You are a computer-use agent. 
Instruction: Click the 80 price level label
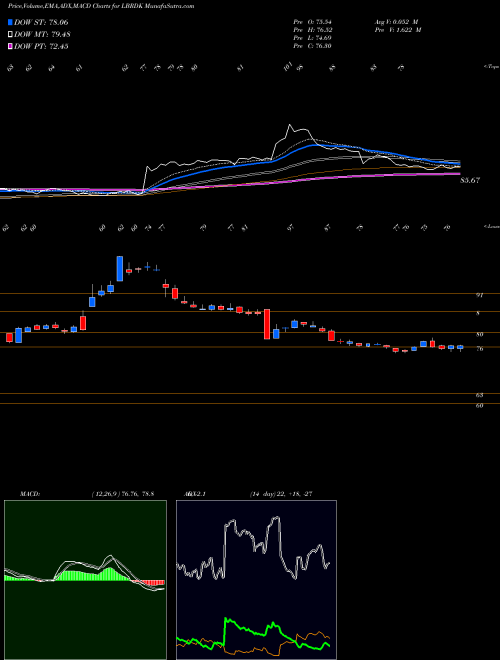(479, 335)
